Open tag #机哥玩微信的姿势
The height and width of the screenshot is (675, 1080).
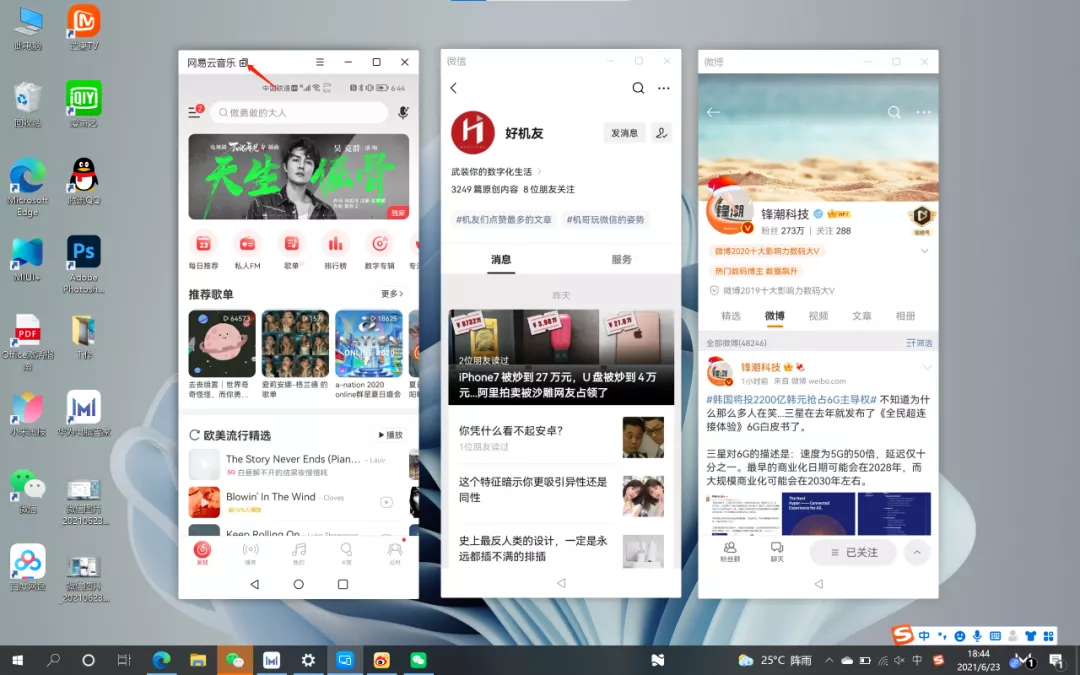pos(605,220)
